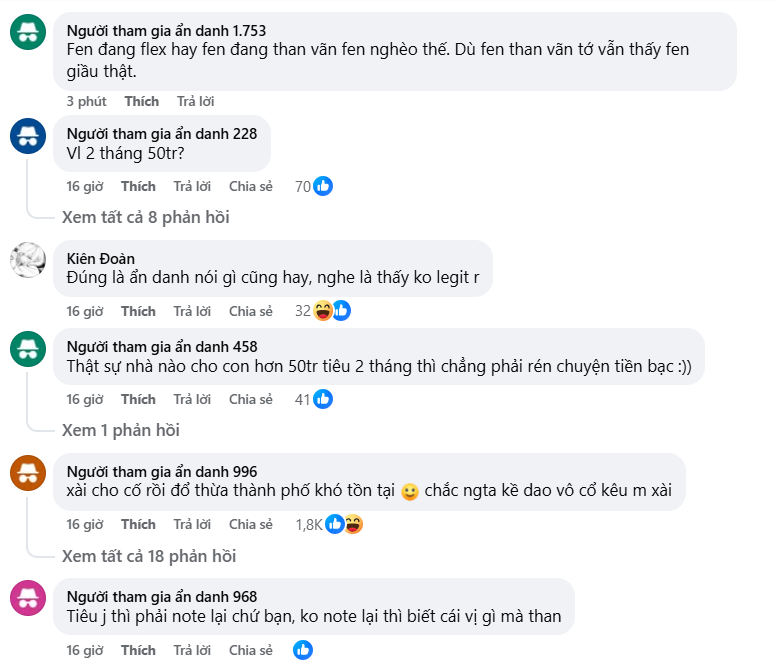Expand "Xem 1 phản hồi" reply

[121, 430]
